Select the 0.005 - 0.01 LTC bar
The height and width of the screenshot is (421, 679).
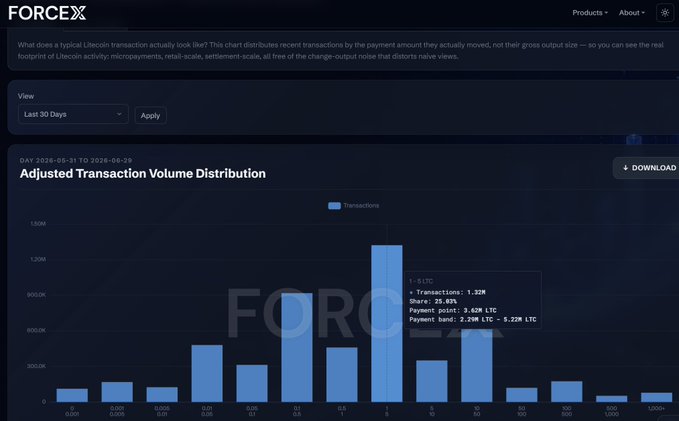click(x=162, y=395)
